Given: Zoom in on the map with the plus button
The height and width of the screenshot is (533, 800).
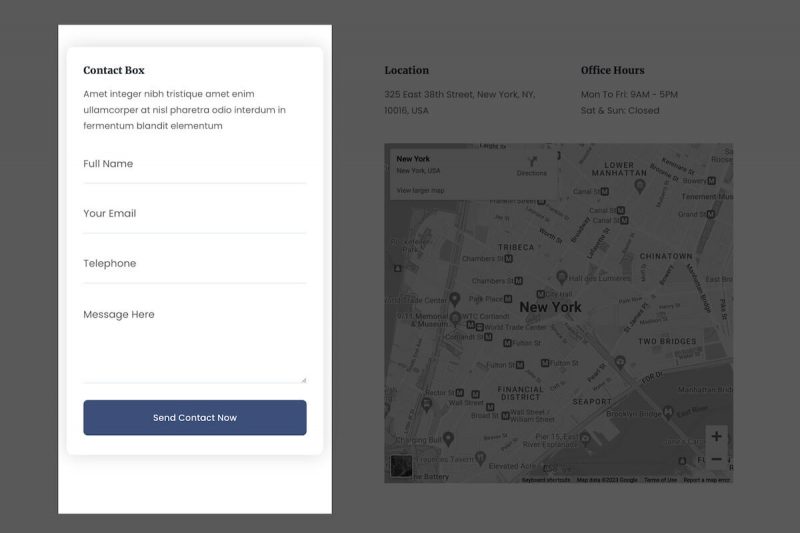Looking at the screenshot, I should tap(716, 437).
